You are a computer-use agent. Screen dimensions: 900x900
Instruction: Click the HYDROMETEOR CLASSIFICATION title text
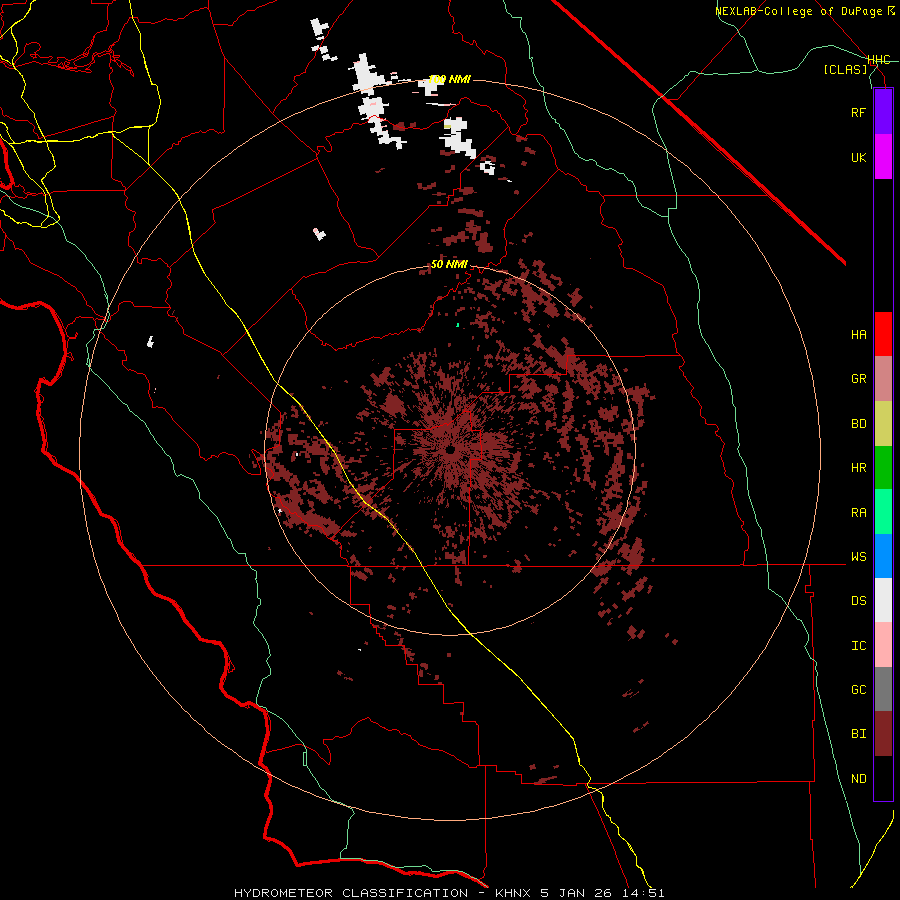click(351, 893)
